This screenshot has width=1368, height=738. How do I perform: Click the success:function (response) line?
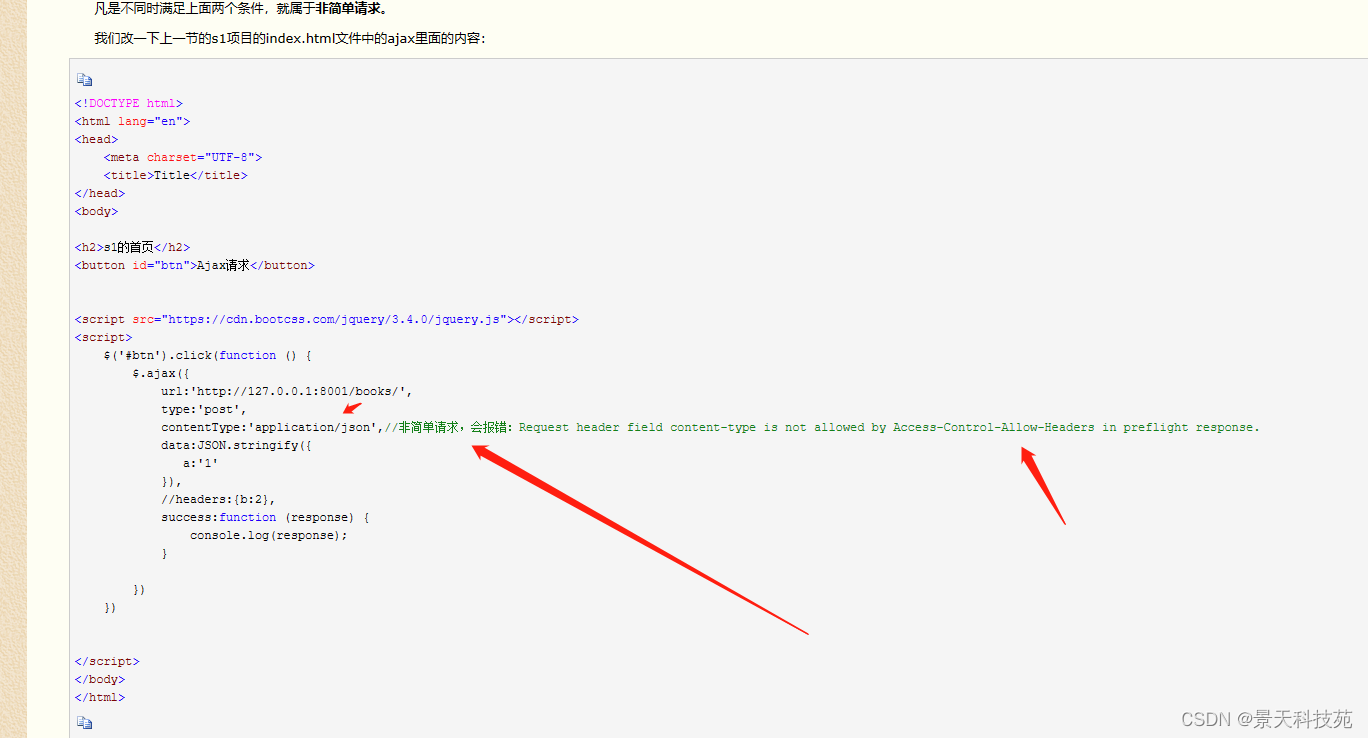[x=265, y=517]
